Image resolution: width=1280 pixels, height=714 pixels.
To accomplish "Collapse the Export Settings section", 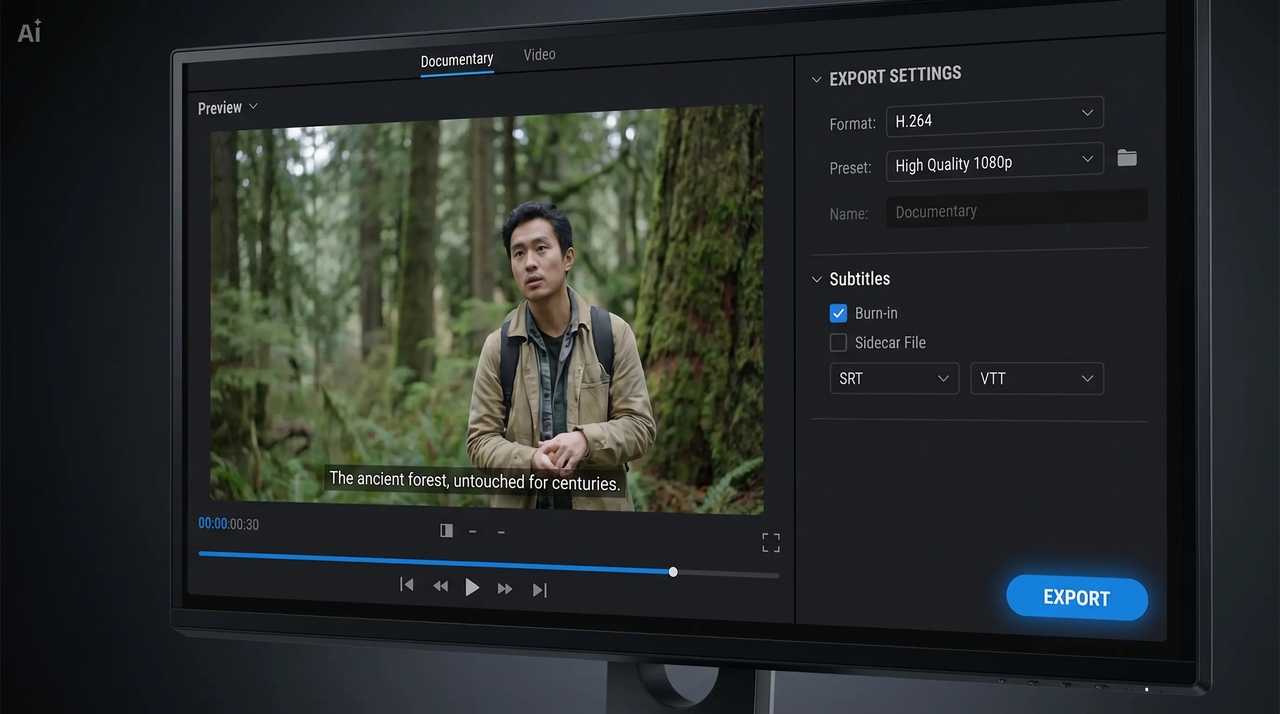I will pos(817,79).
